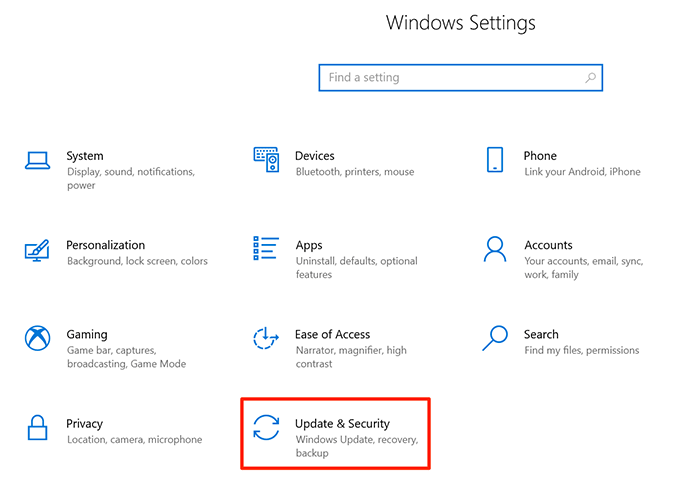The width and height of the screenshot is (680, 478).
Task: Click the Search magnifier category icon
Action: (494, 338)
